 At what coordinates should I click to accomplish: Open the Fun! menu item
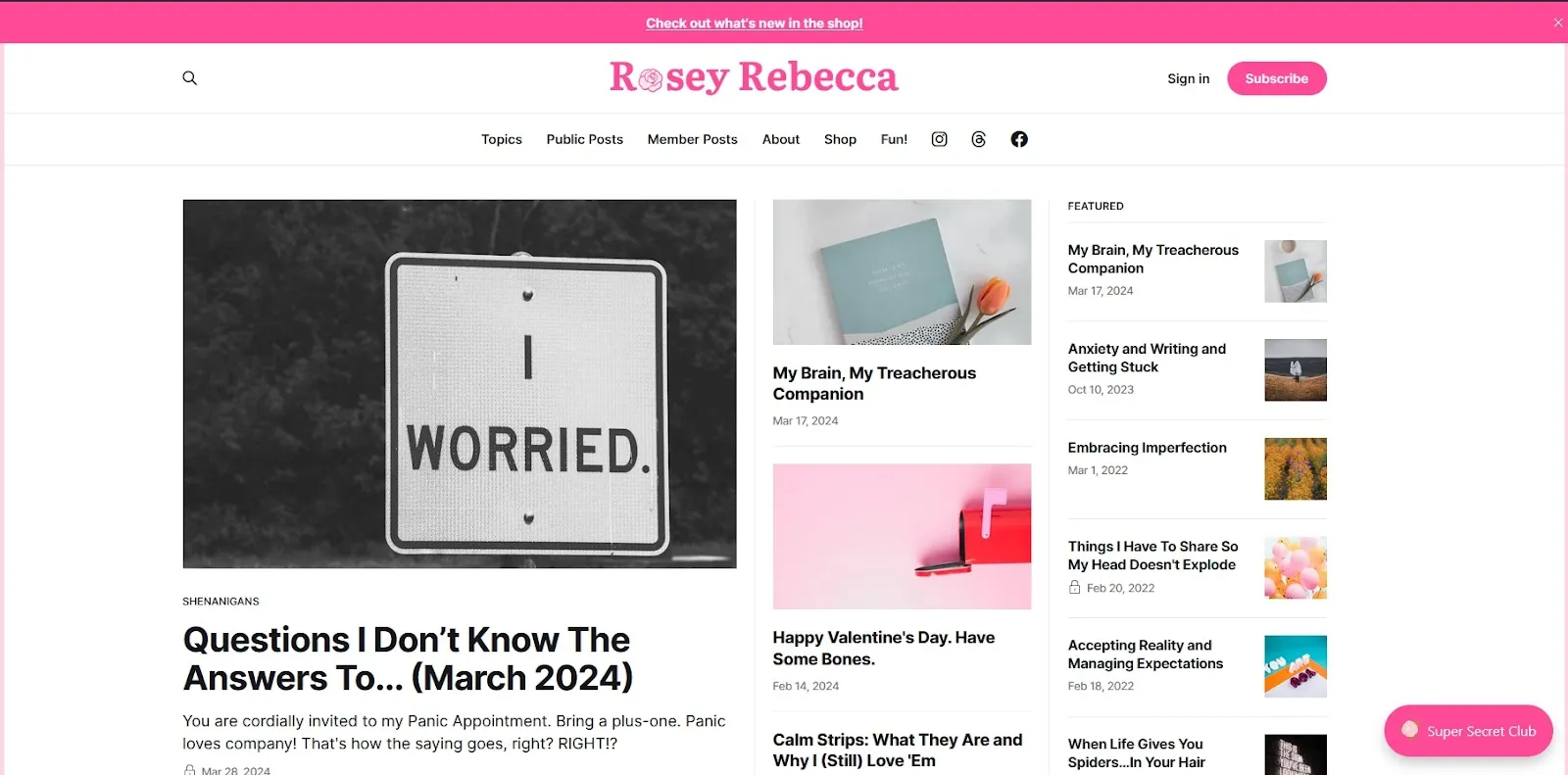pyautogui.click(x=894, y=139)
